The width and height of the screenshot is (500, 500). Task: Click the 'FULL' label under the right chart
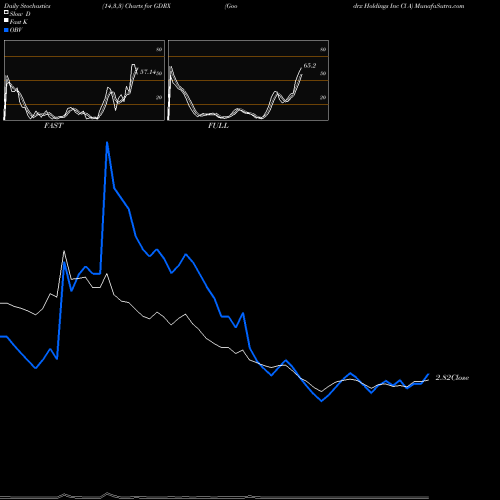coord(218,126)
